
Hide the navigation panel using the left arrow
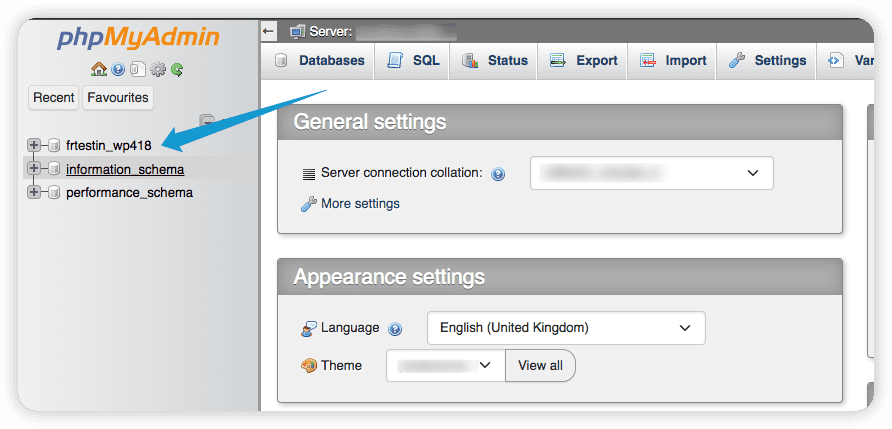click(268, 32)
